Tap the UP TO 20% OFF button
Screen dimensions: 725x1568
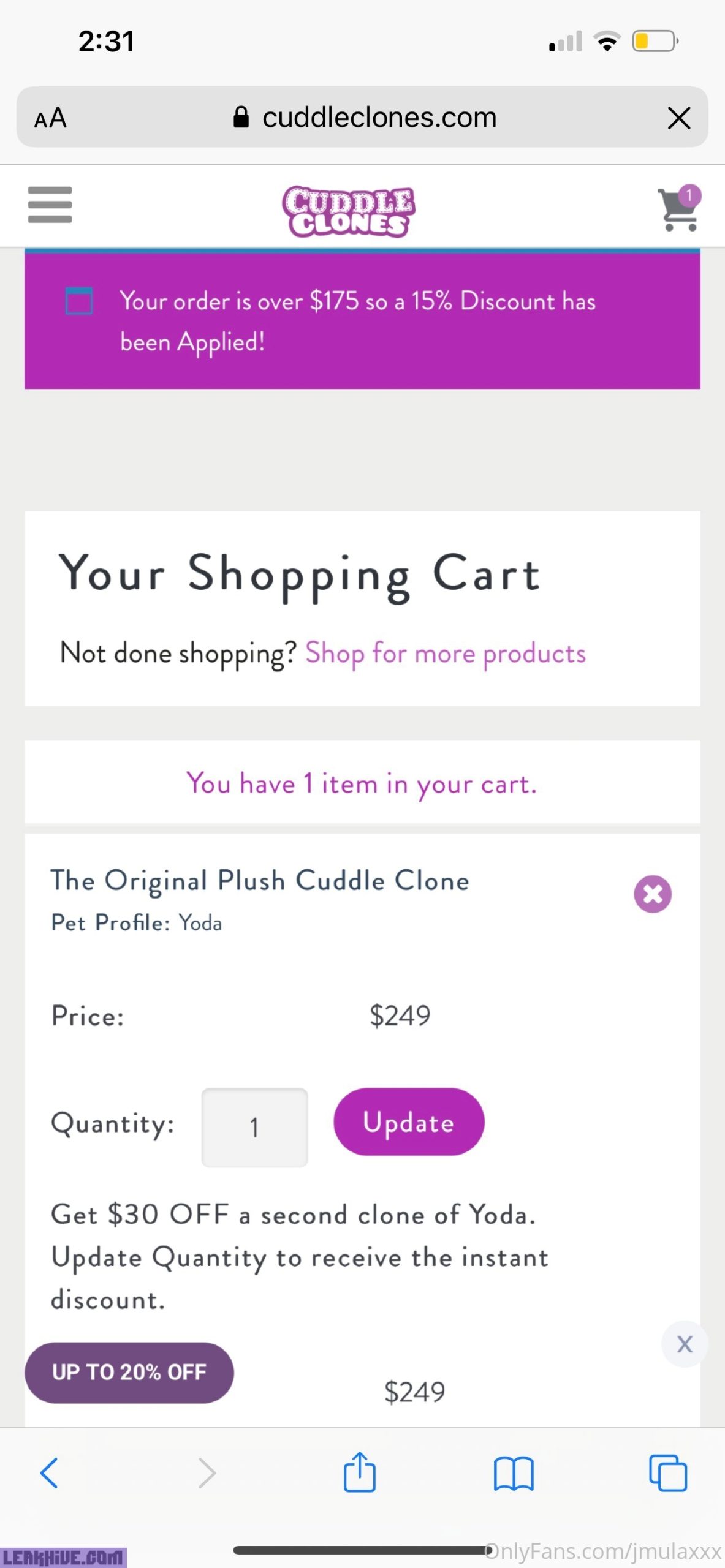[x=129, y=1373]
